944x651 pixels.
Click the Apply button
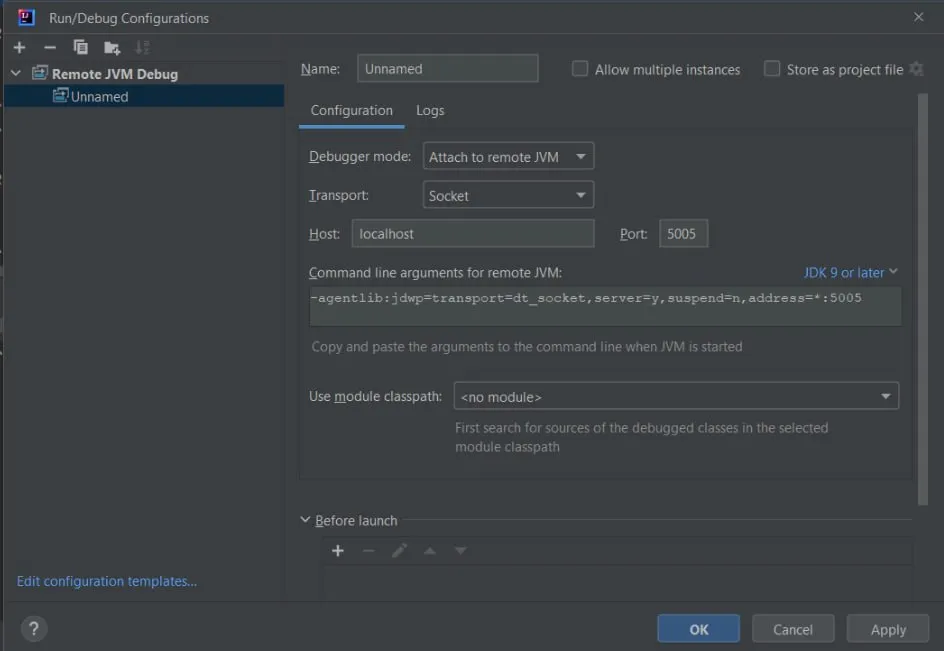887,628
